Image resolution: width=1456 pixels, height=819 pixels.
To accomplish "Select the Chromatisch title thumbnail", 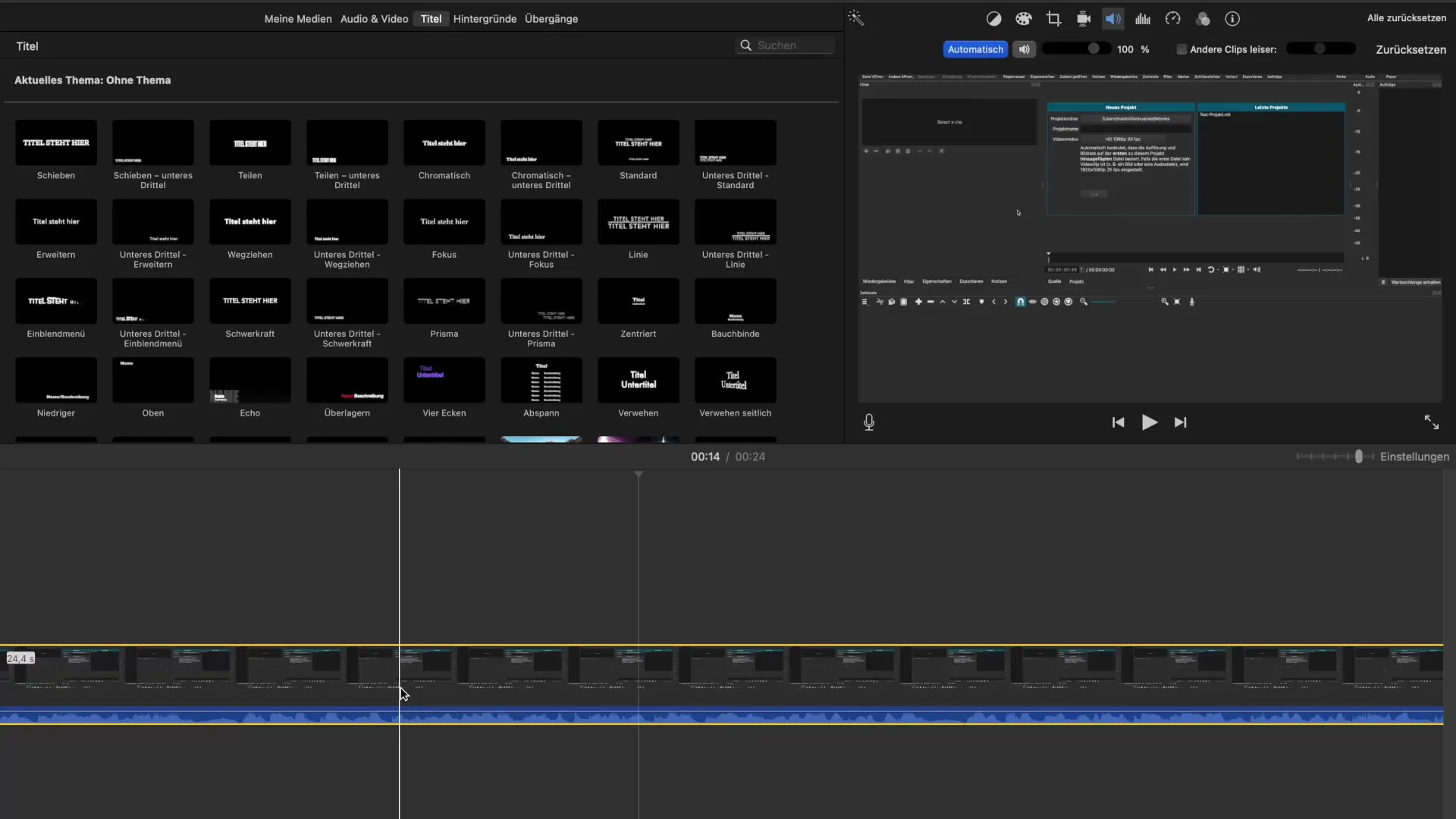I will 444,143.
